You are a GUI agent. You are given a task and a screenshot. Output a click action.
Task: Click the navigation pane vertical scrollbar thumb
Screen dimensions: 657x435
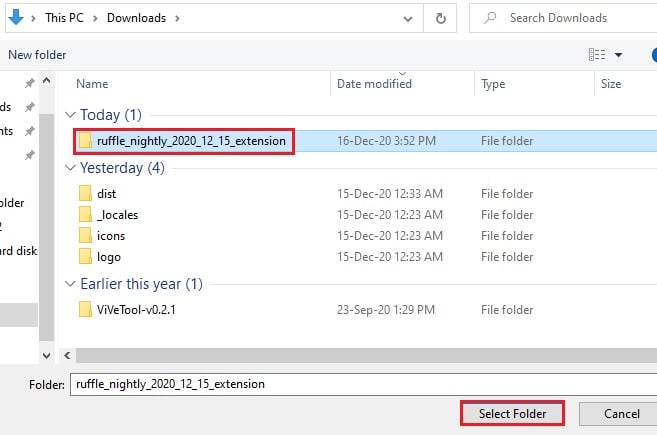click(x=47, y=227)
